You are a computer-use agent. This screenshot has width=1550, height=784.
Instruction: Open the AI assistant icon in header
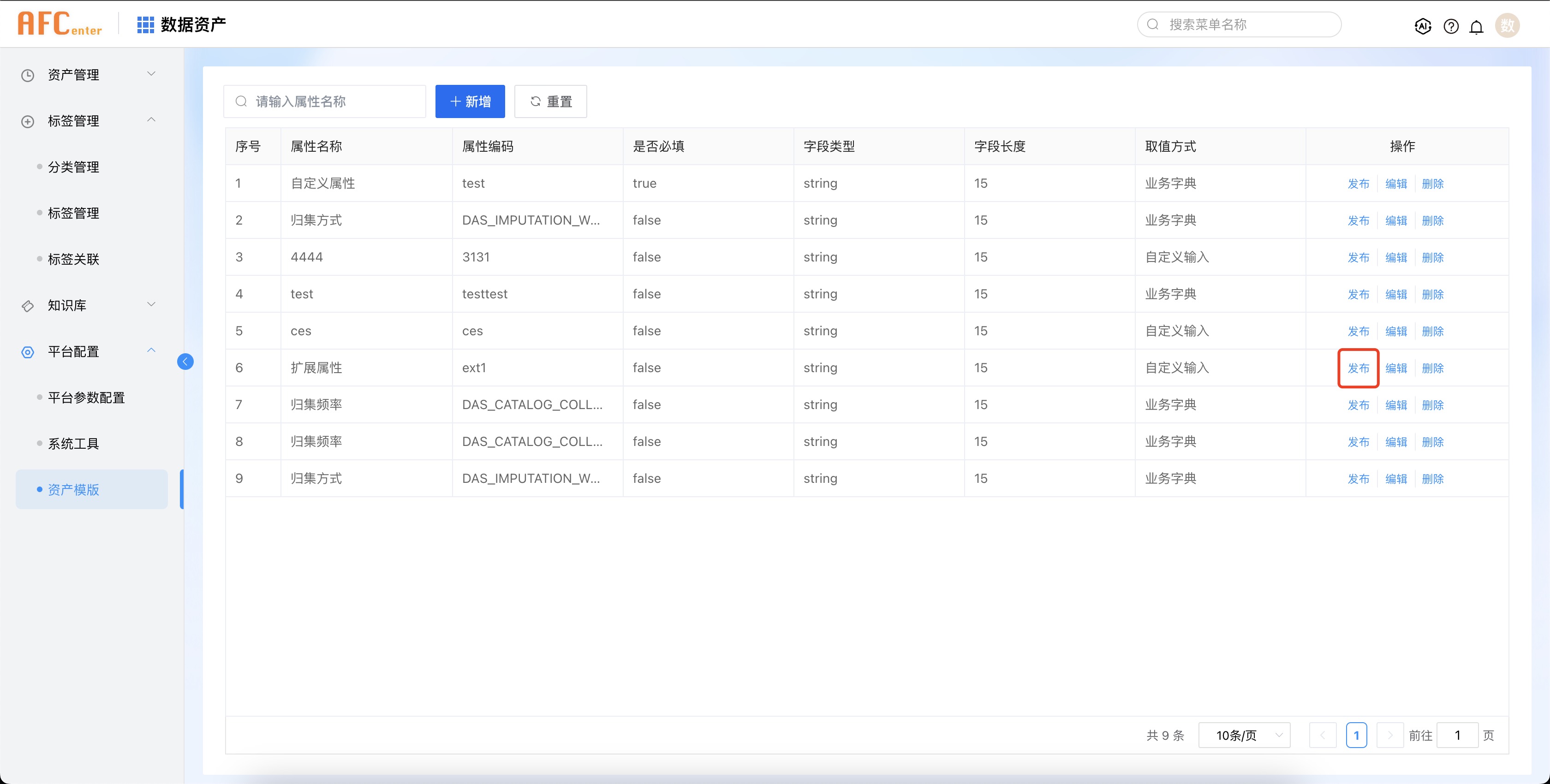click(1422, 26)
